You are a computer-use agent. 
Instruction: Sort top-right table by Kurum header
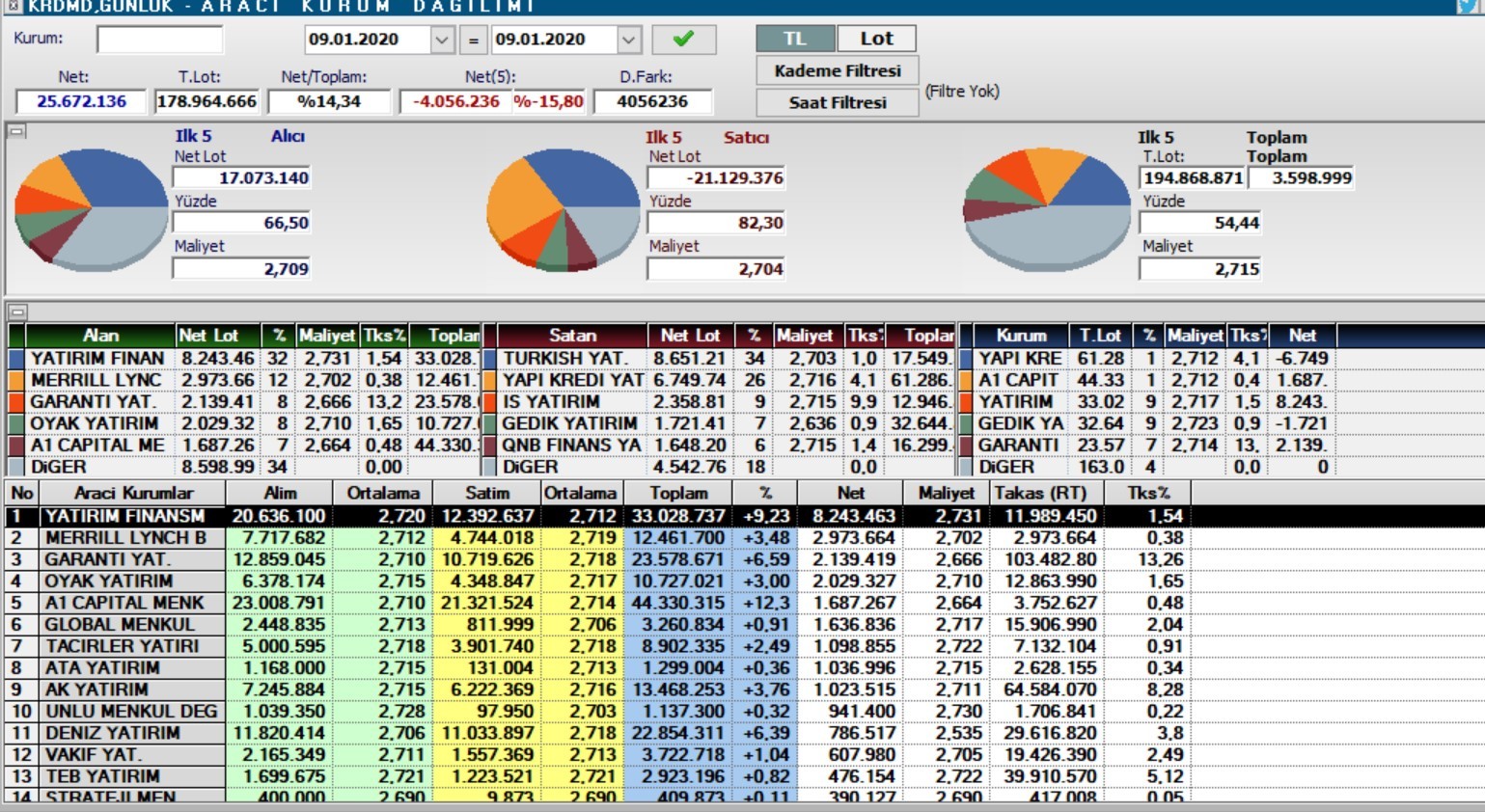(x=1021, y=336)
